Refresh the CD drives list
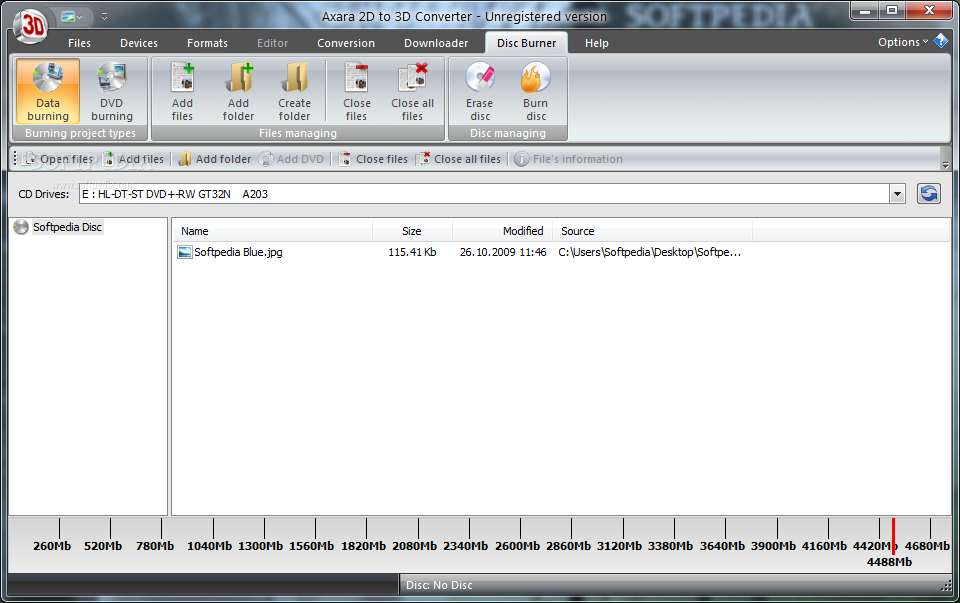960x603 pixels. (929, 194)
